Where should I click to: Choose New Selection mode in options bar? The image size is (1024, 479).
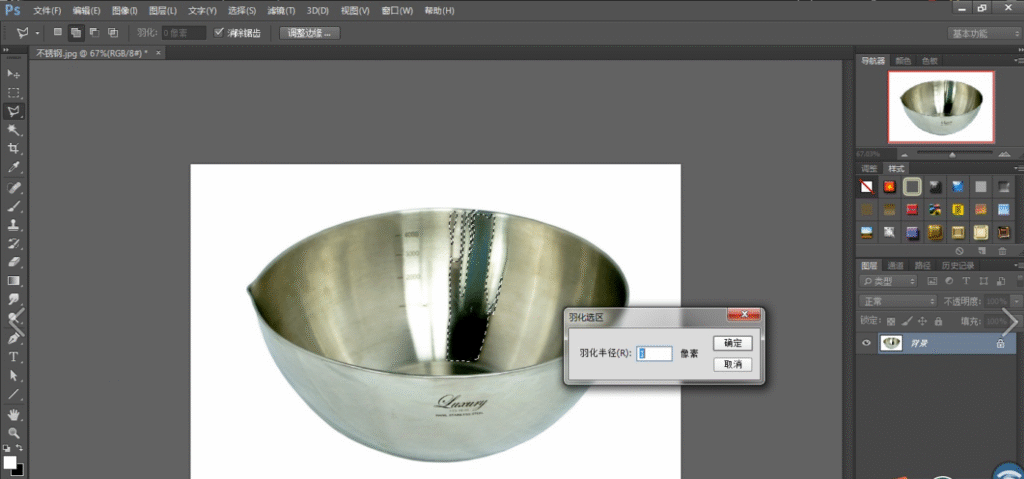coord(57,32)
